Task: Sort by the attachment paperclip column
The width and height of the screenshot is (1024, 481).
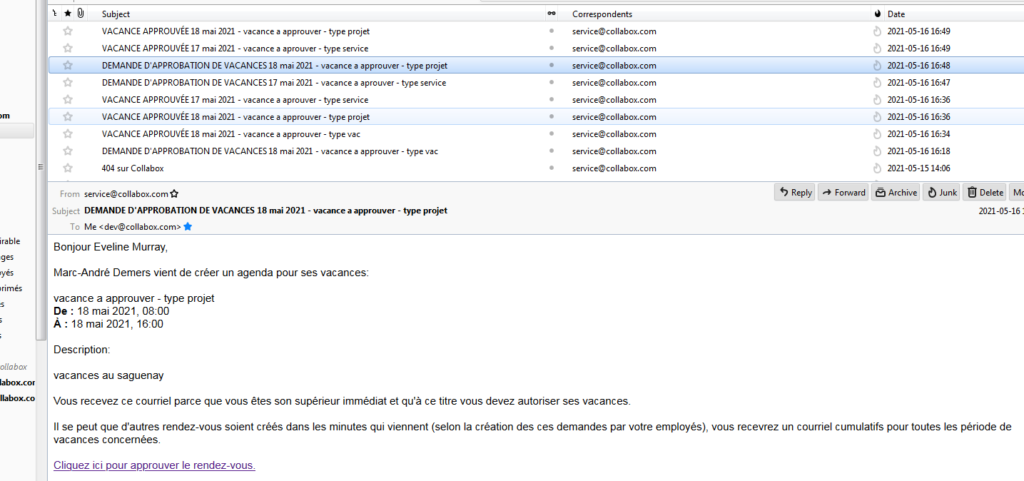Action: 80,14
